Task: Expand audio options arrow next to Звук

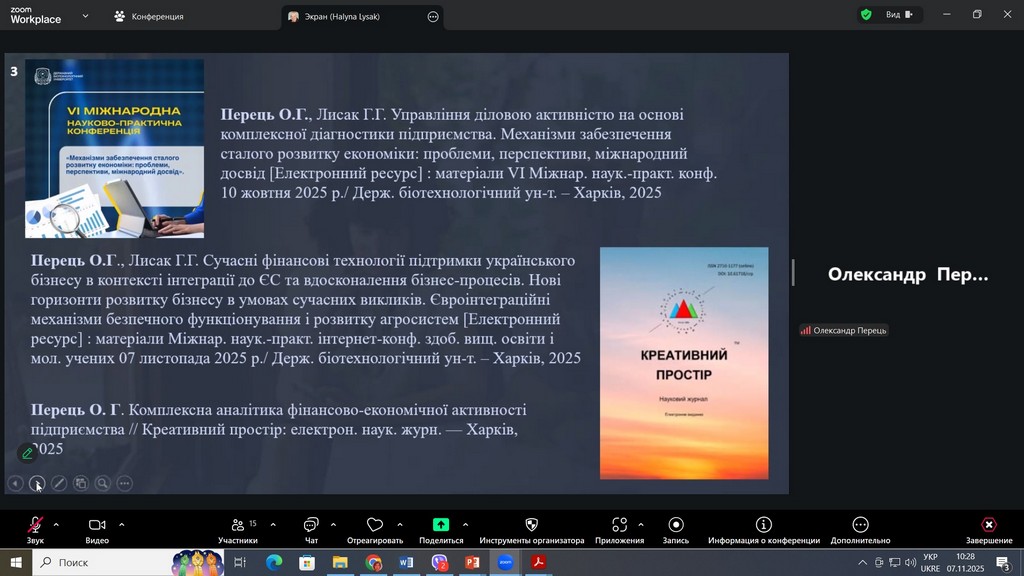Action: (56, 524)
